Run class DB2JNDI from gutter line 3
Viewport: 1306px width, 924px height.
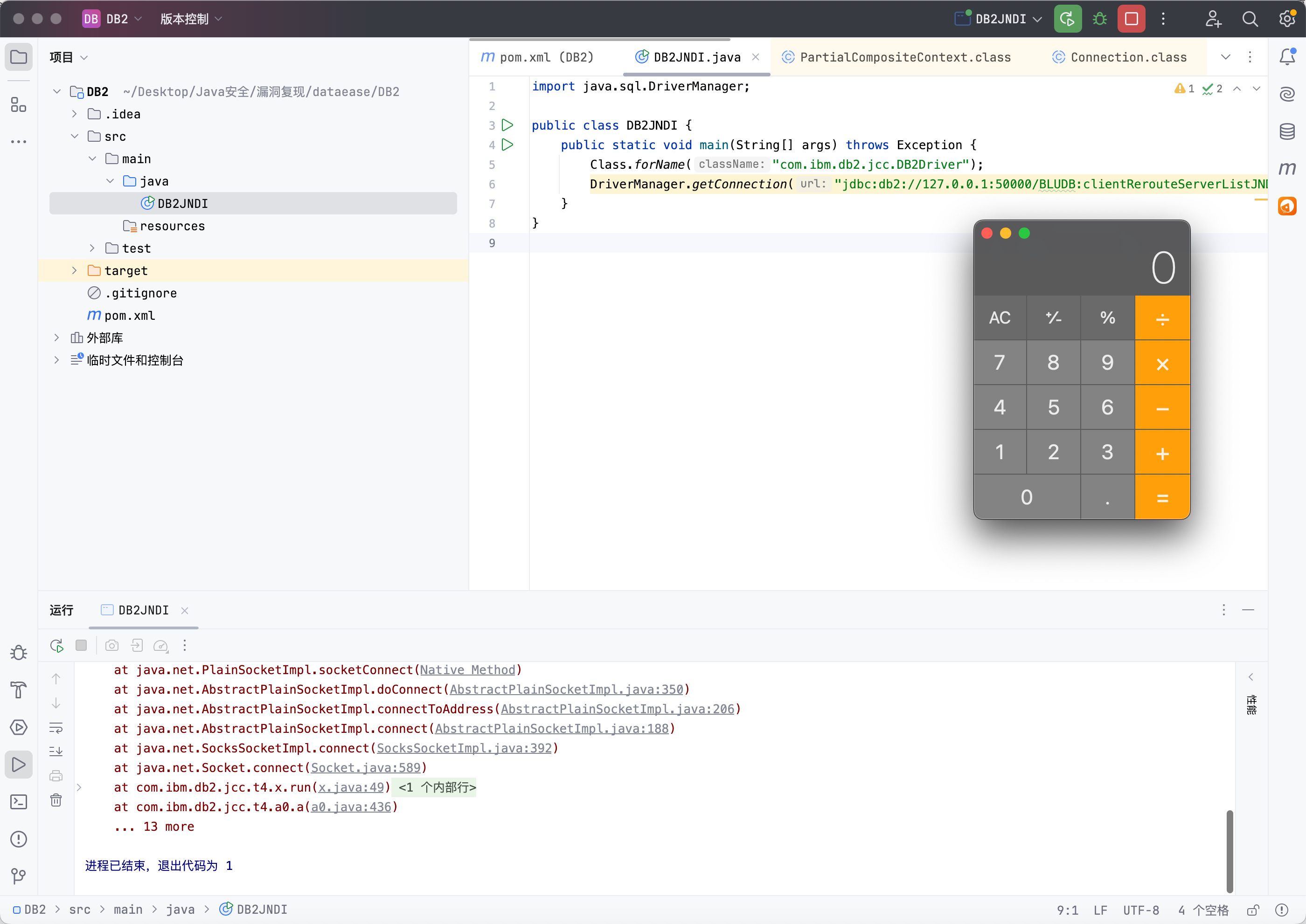coord(508,125)
